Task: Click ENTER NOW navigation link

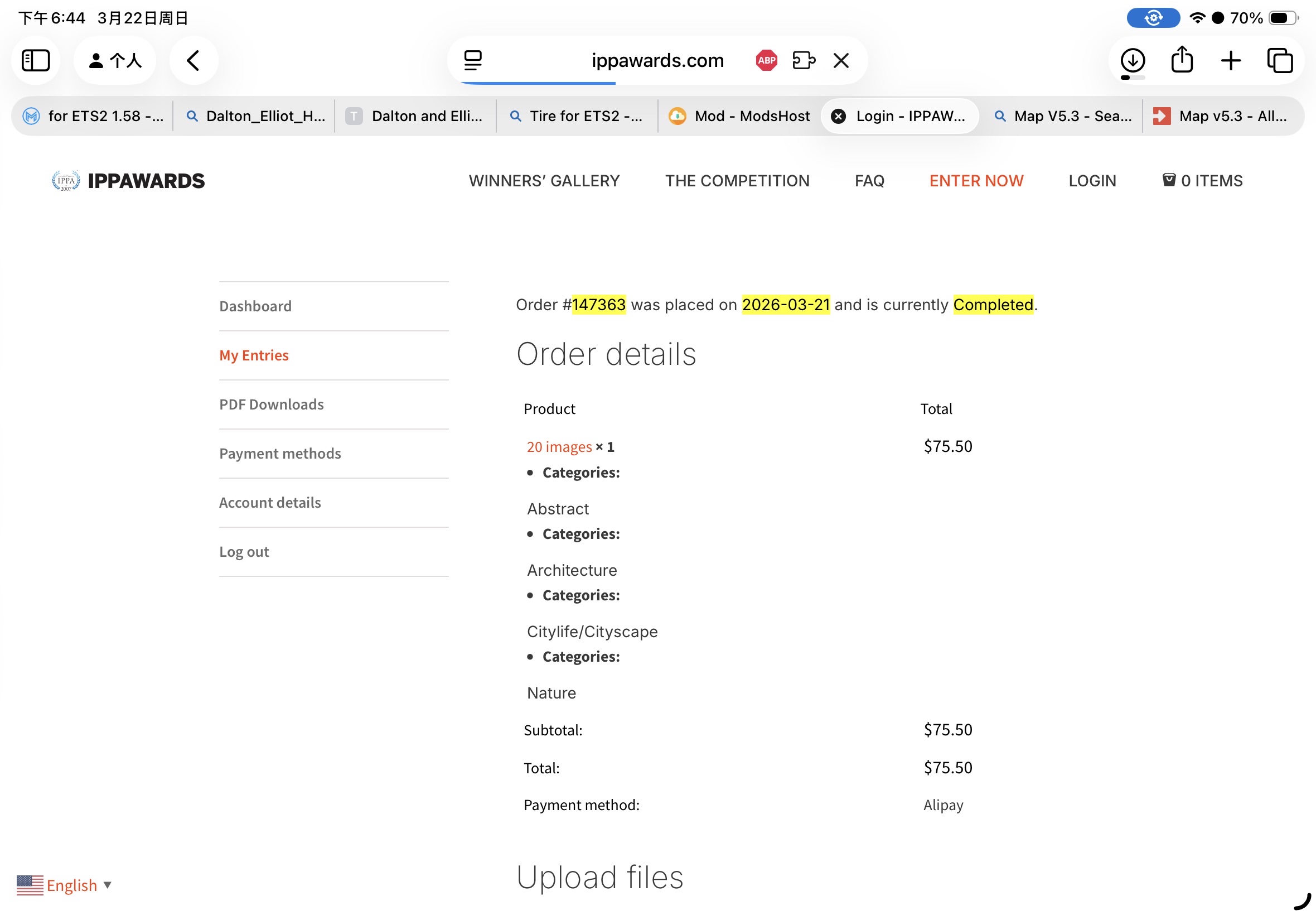Action: [x=976, y=181]
